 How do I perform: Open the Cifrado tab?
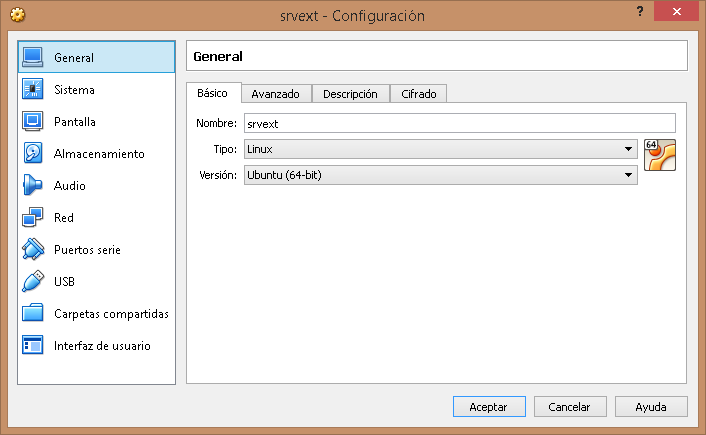[x=418, y=94]
